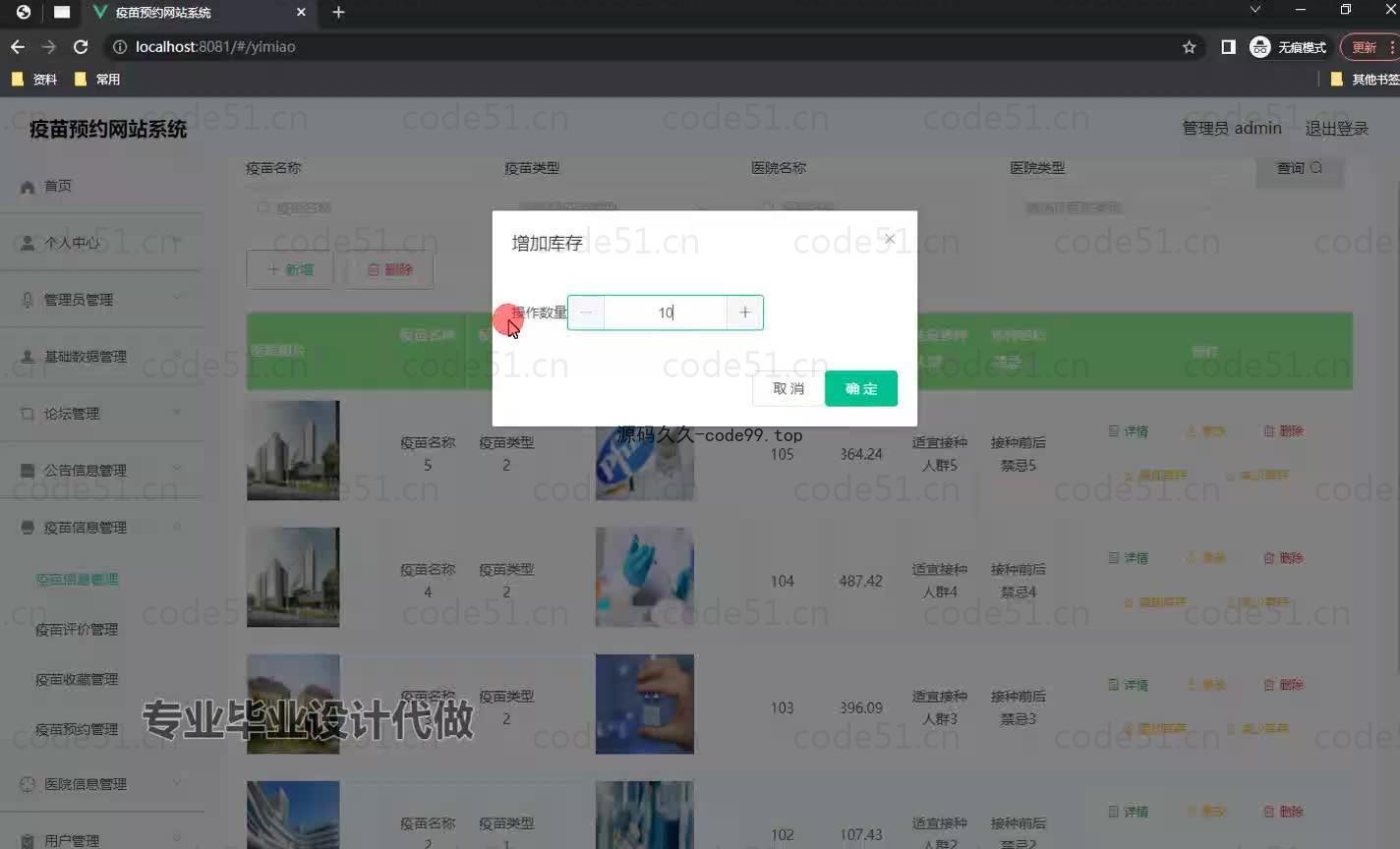
Task: Reload the current browser page
Action: point(81,46)
